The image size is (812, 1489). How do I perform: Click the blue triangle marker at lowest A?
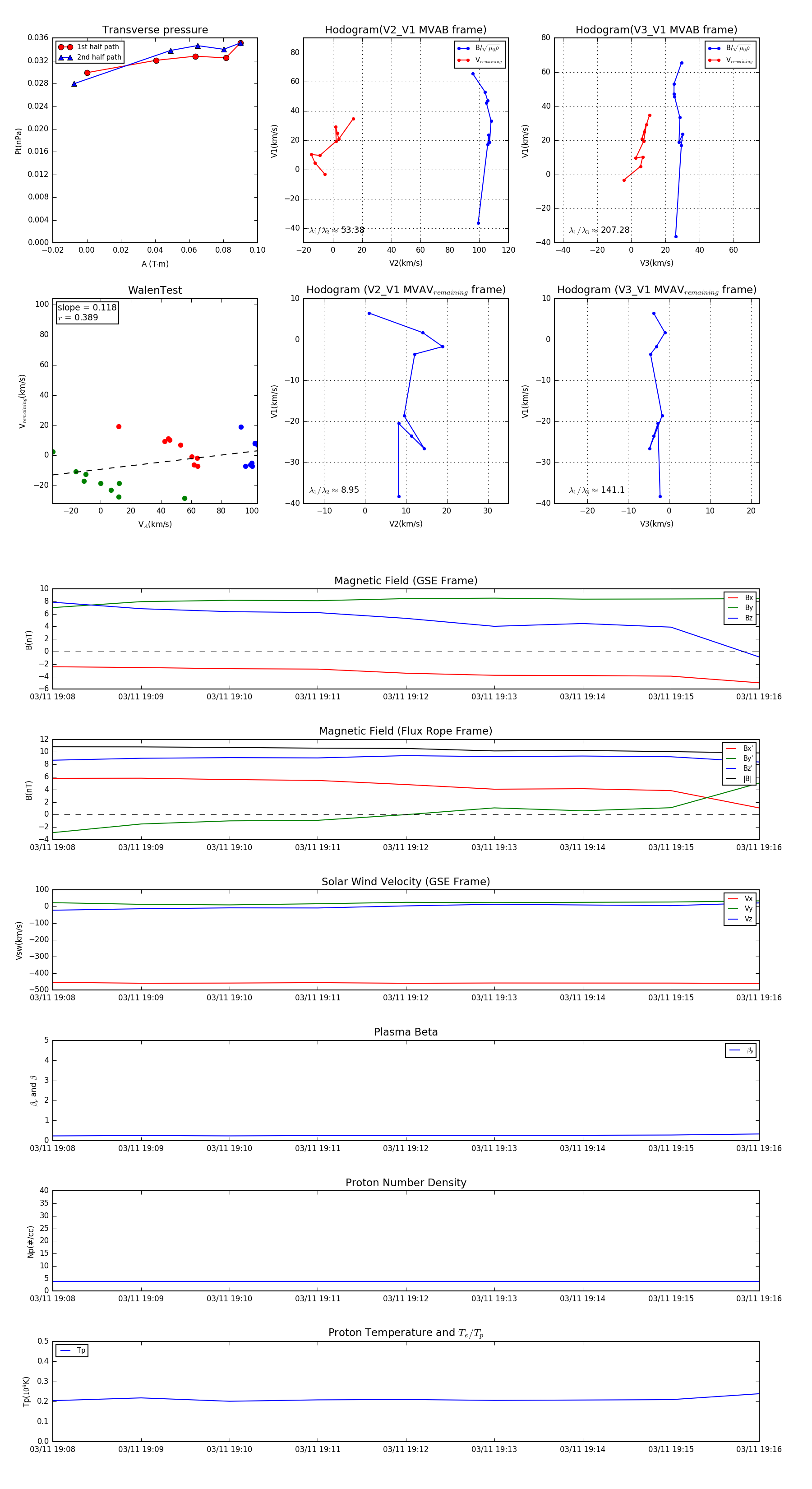(74, 84)
